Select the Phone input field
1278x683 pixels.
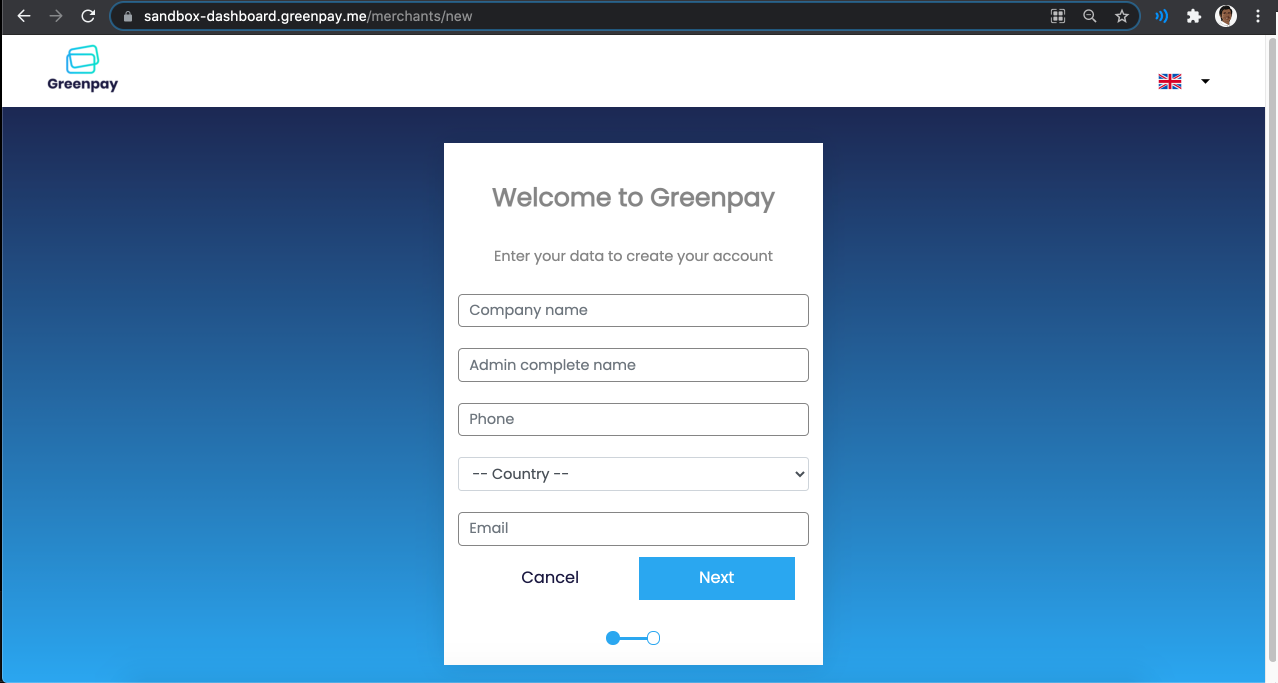633,419
